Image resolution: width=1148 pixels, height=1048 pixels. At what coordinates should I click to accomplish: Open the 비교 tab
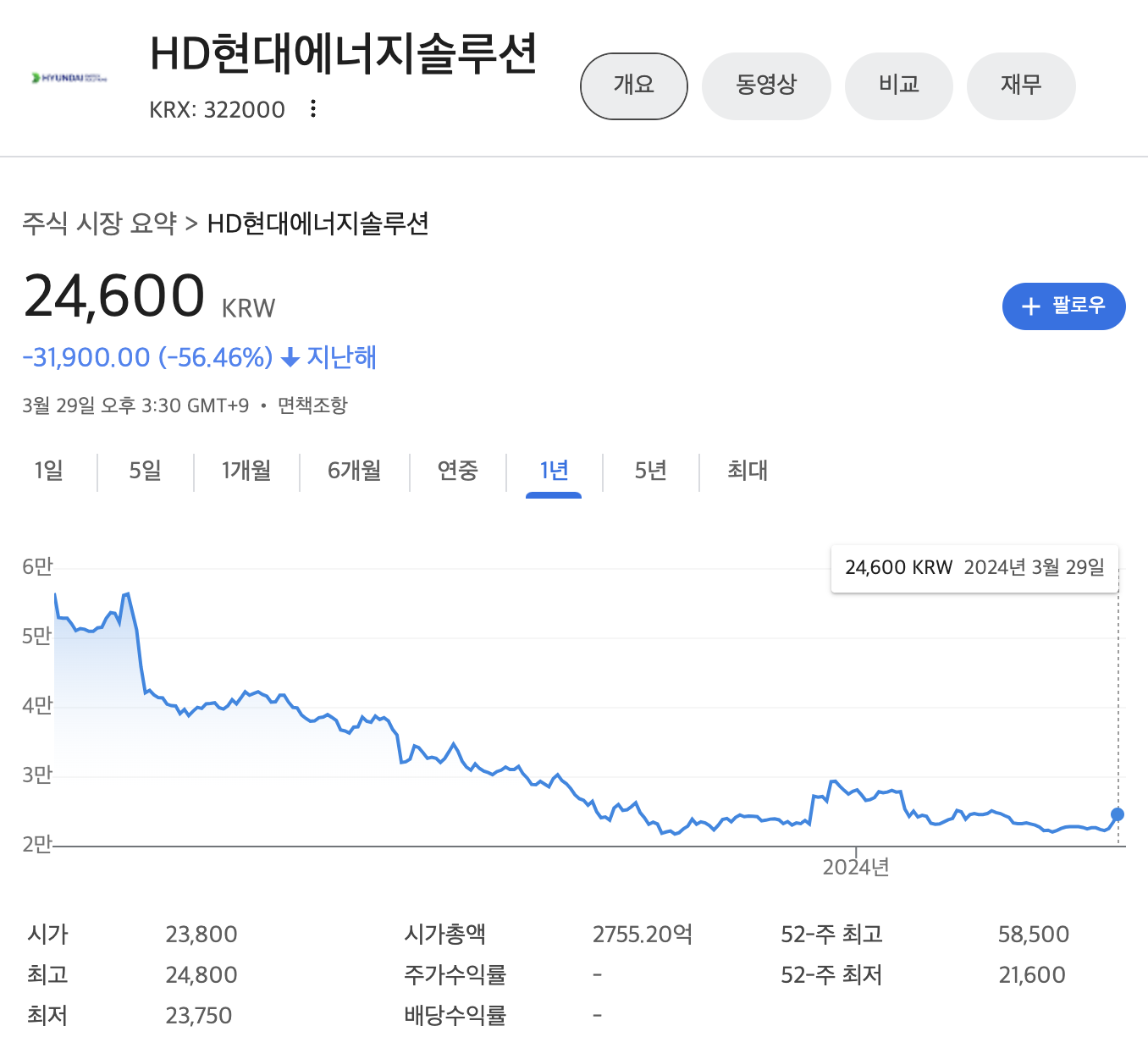(899, 85)
